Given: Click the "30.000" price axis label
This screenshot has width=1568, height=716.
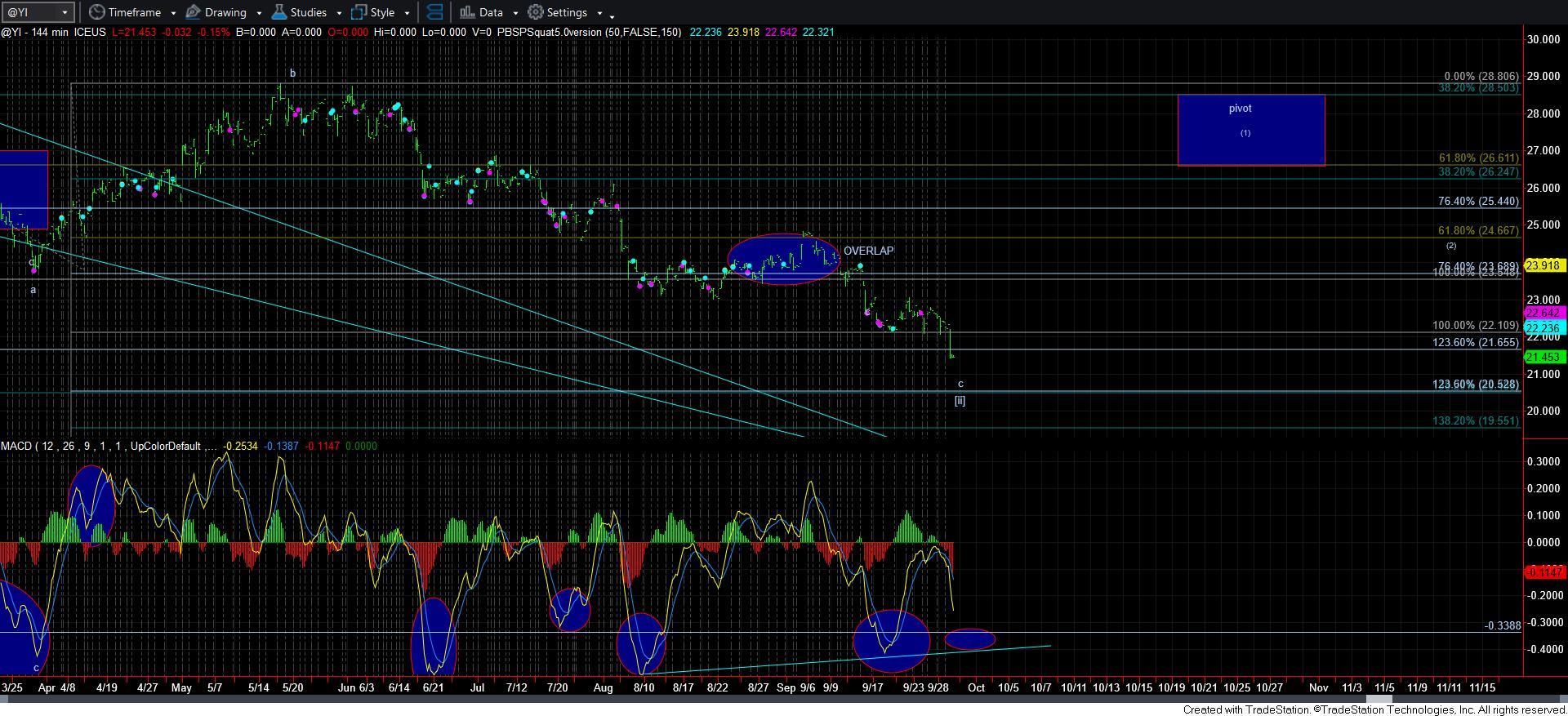Looking at the screenshot, I should coord(1544,39).
